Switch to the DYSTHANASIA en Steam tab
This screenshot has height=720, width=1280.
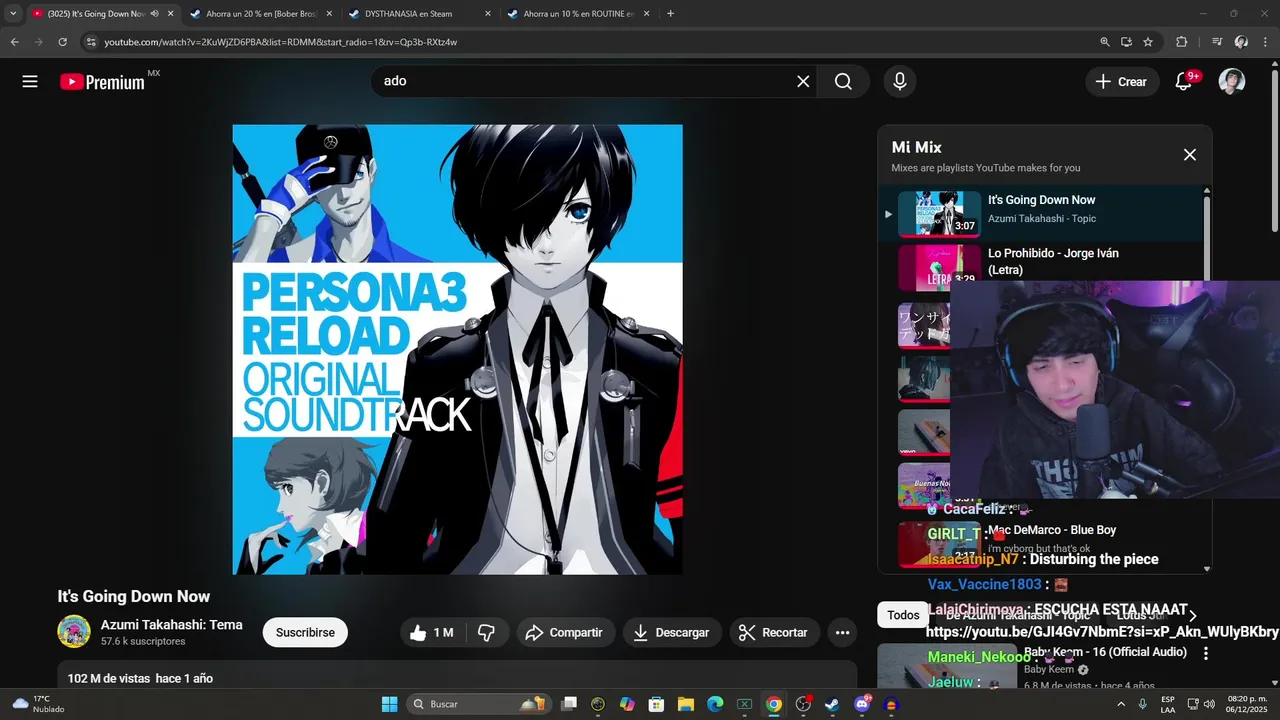click(419, 14)
